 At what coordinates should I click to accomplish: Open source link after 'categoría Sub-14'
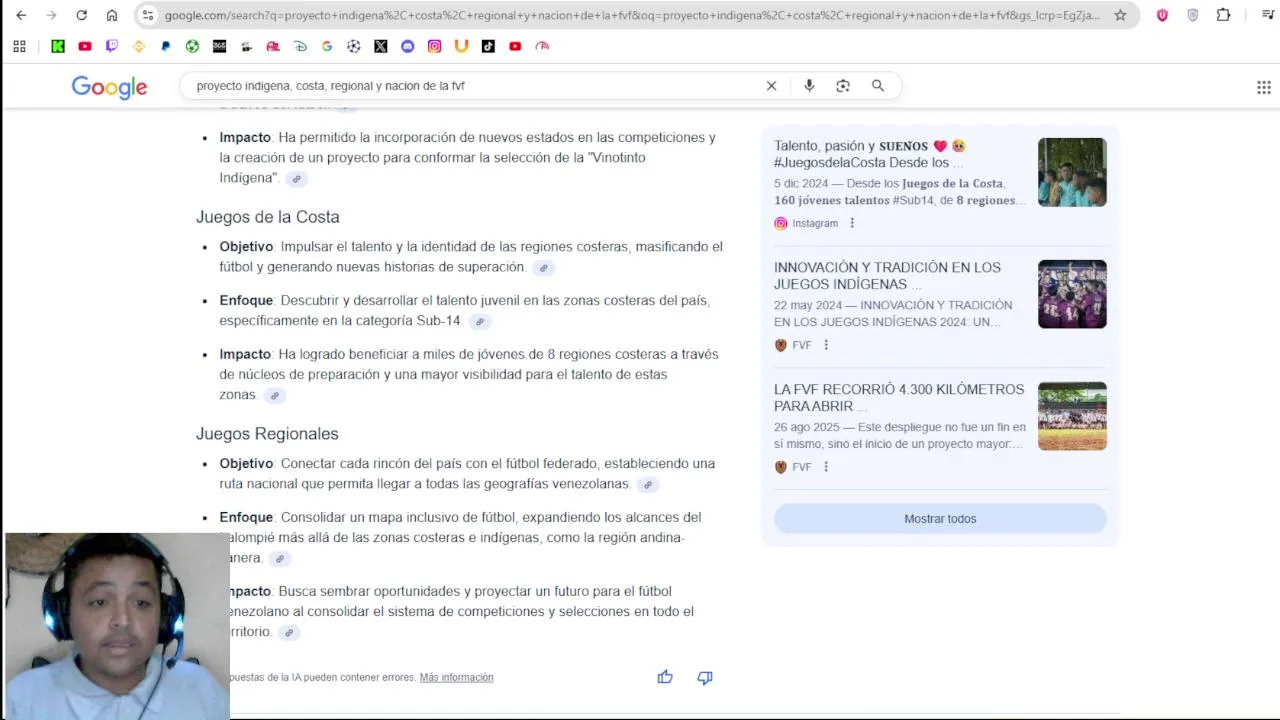pyautogui.click(x=479, y=322)
